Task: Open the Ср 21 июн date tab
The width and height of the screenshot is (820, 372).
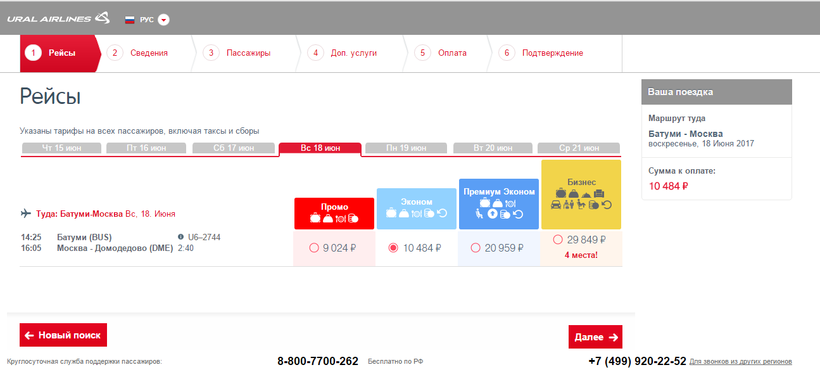Action: 578,148
